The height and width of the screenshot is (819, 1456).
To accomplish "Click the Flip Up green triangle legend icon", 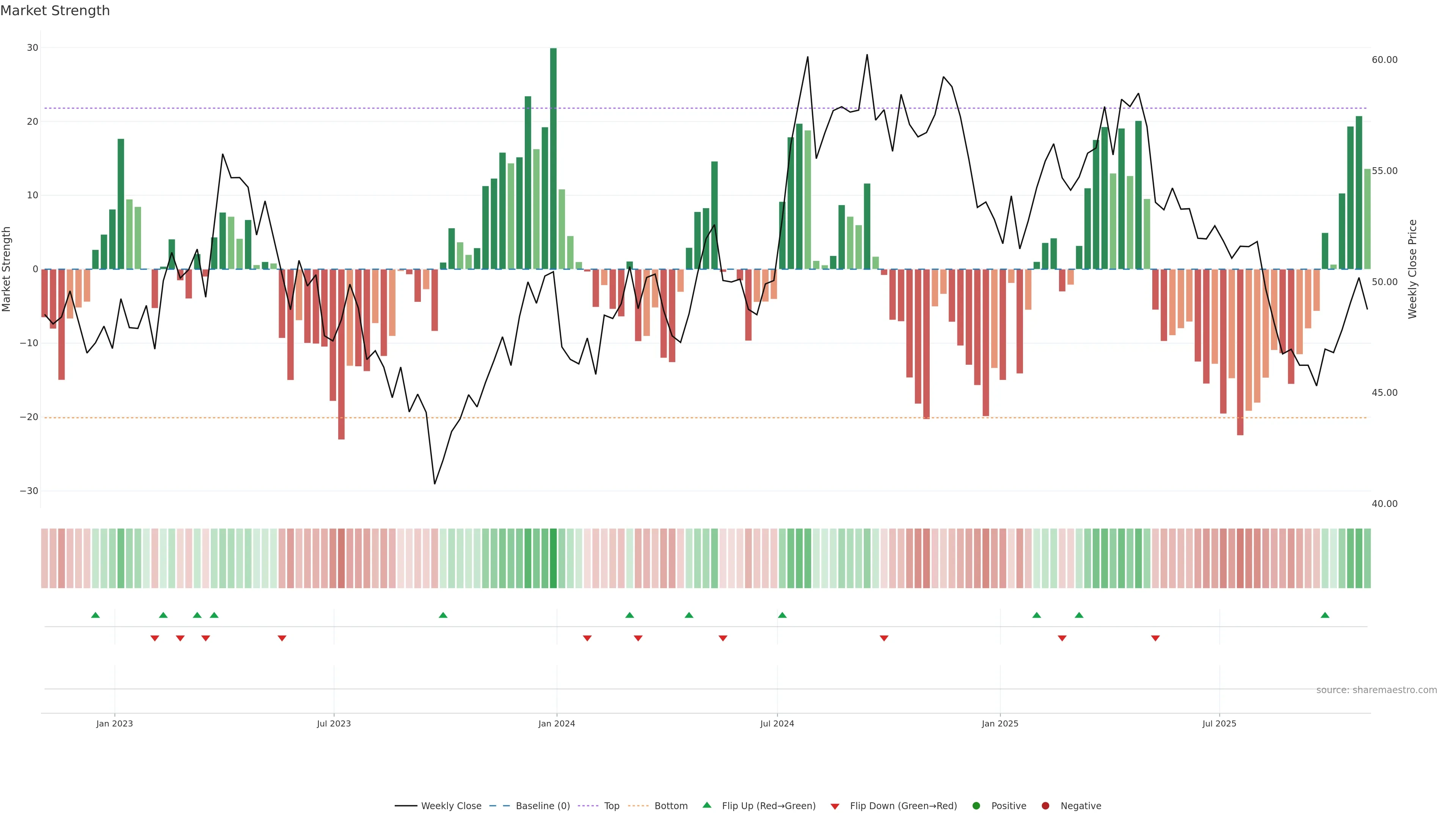I will pos(706,805).
